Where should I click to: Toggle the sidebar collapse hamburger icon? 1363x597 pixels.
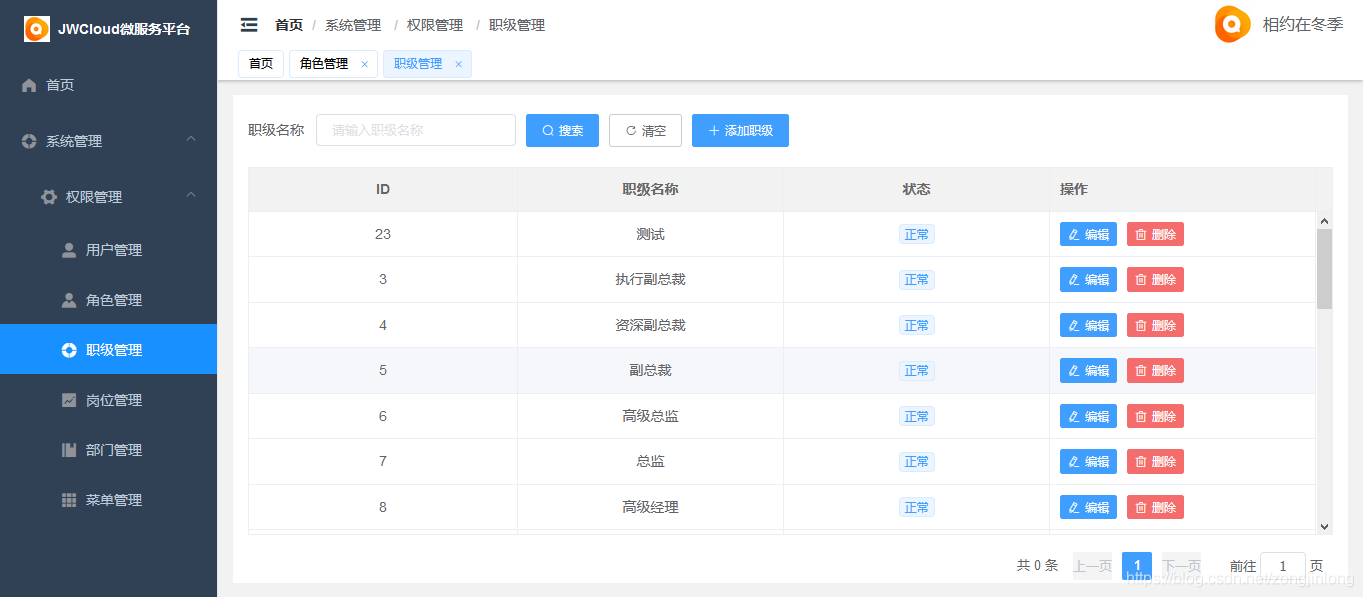[x=249, y=25]
